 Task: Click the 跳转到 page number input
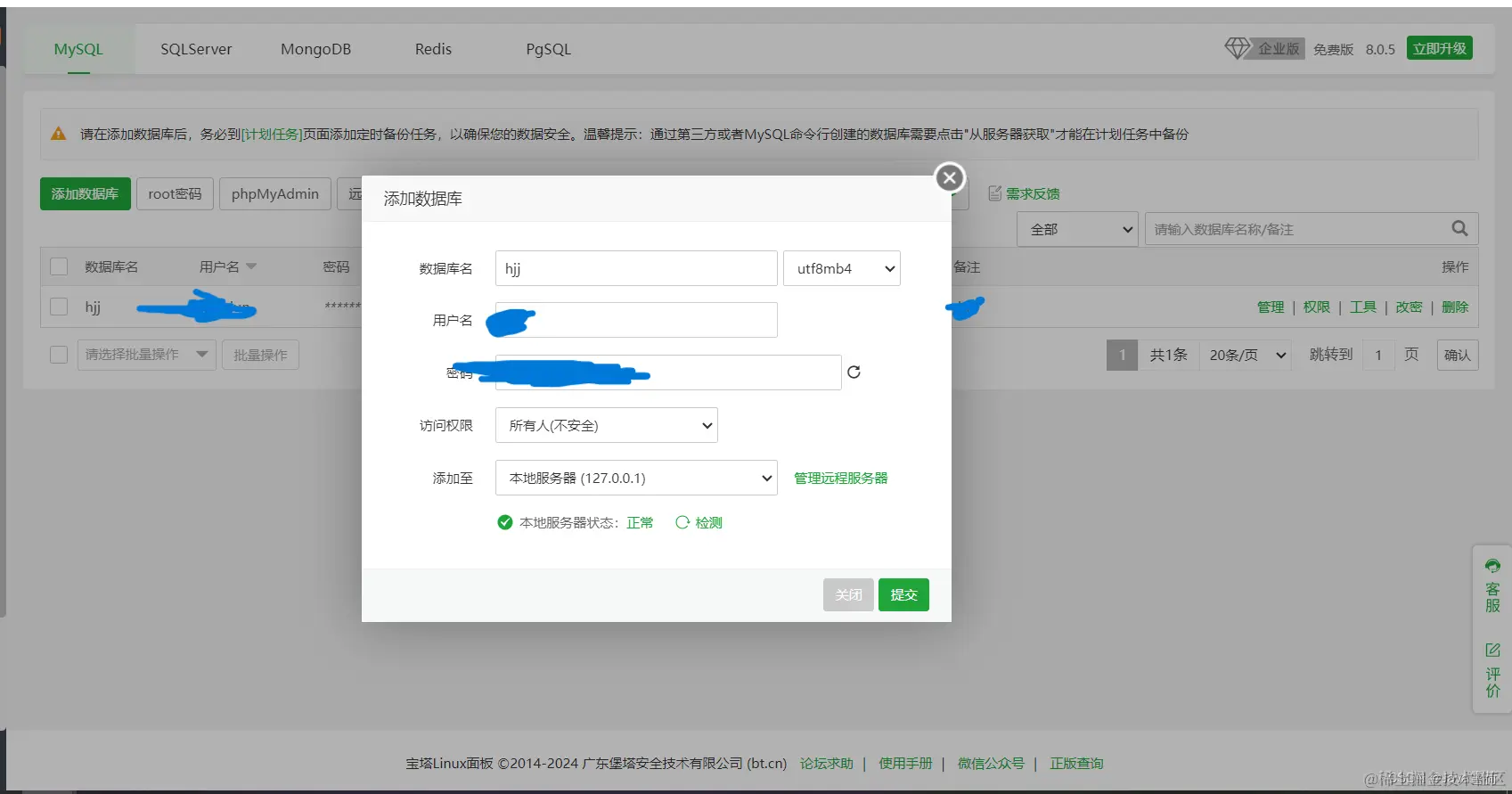tap(1378, 355)
